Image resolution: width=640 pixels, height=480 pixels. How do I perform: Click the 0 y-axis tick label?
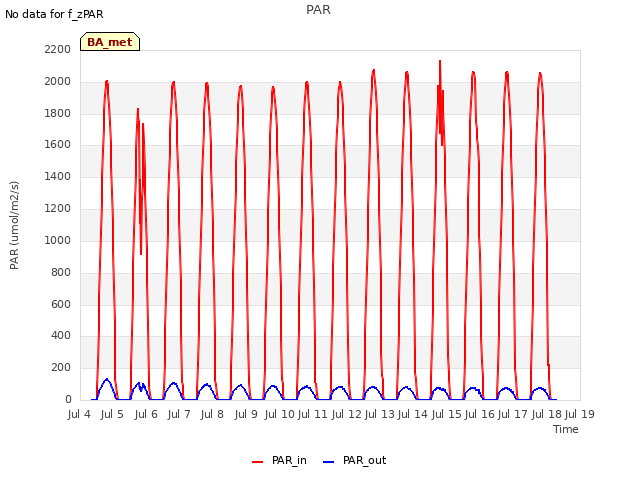click(68, 399)
